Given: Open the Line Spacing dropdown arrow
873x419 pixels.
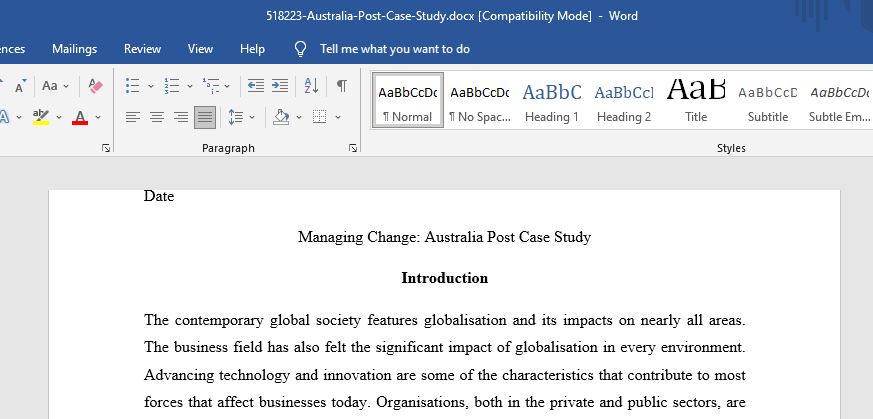Looking at the screenshot, I should click(252, 117).
